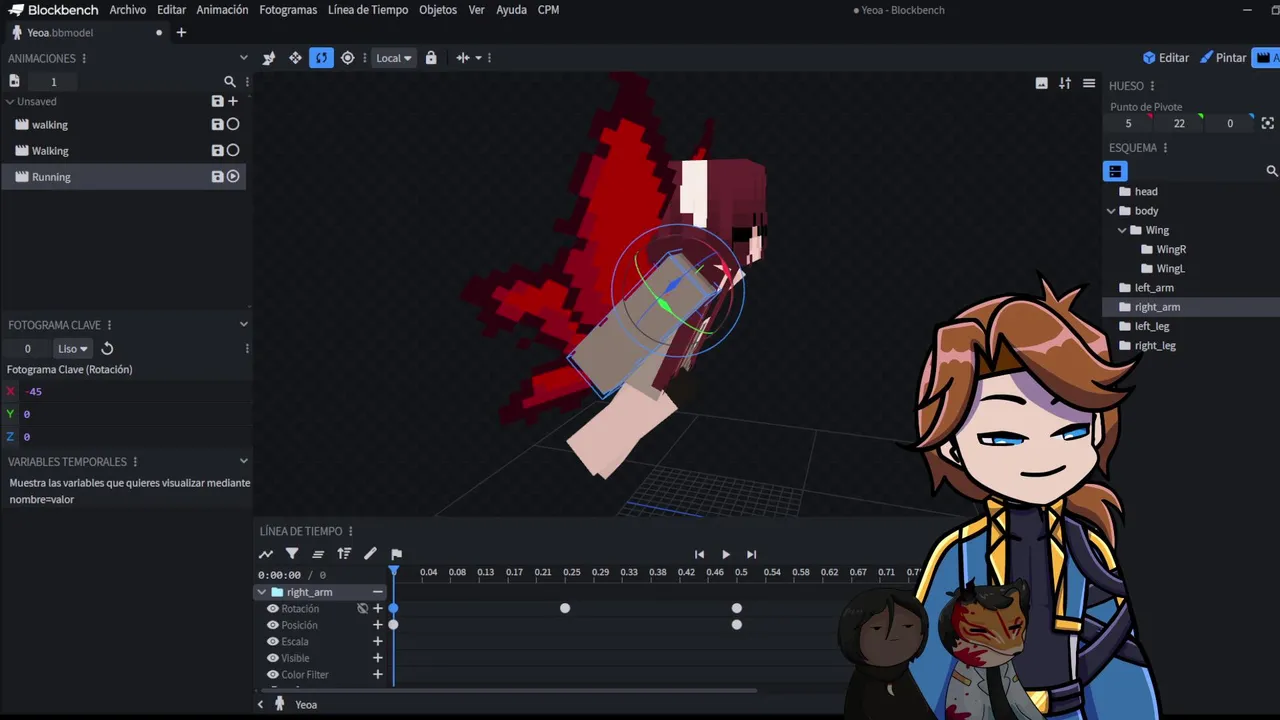
Task: Open the Local transform space dropdown
Action: 394,58
